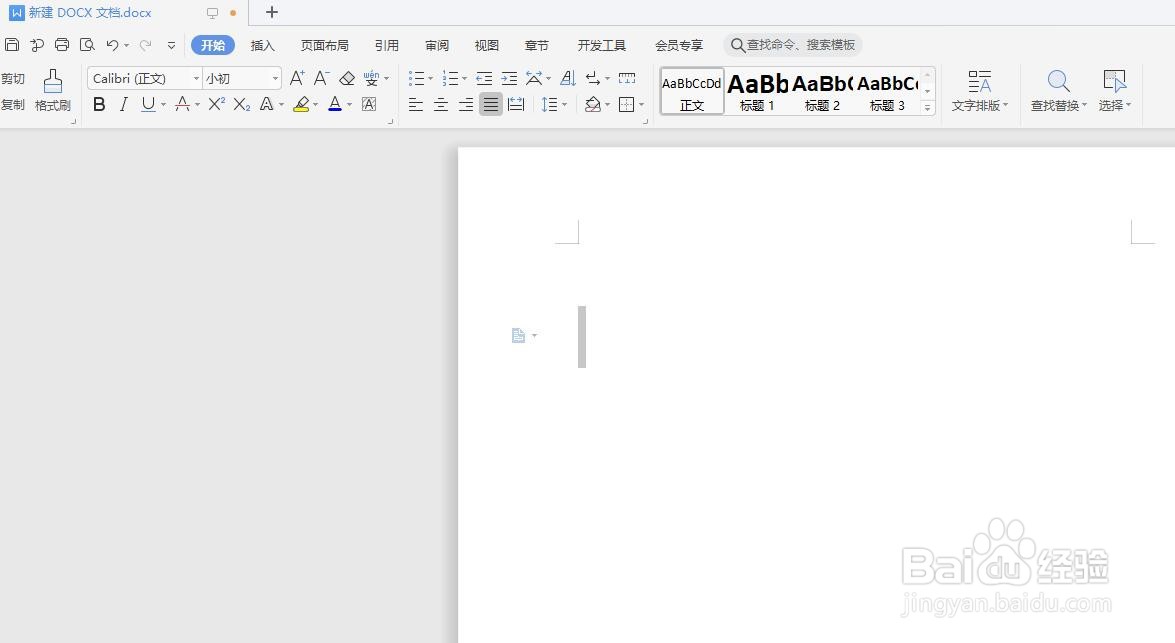Screen dimensions: 1175x643
Task: Click the character border icon
Action: [369, 104]
